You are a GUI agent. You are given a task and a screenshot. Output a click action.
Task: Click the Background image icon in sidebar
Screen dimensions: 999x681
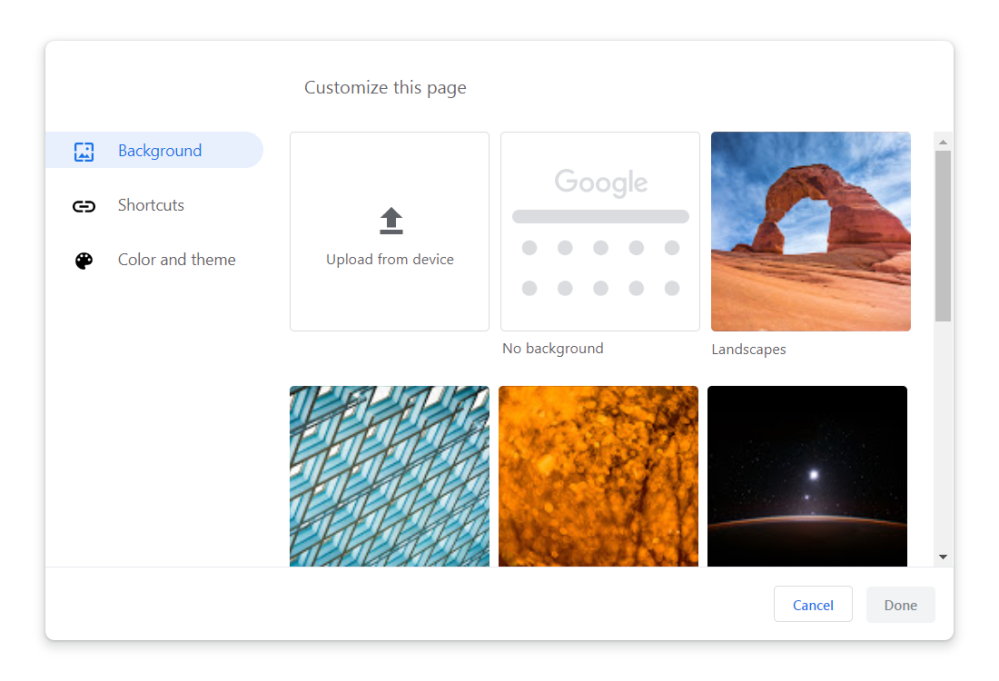[x=84, y=150]
